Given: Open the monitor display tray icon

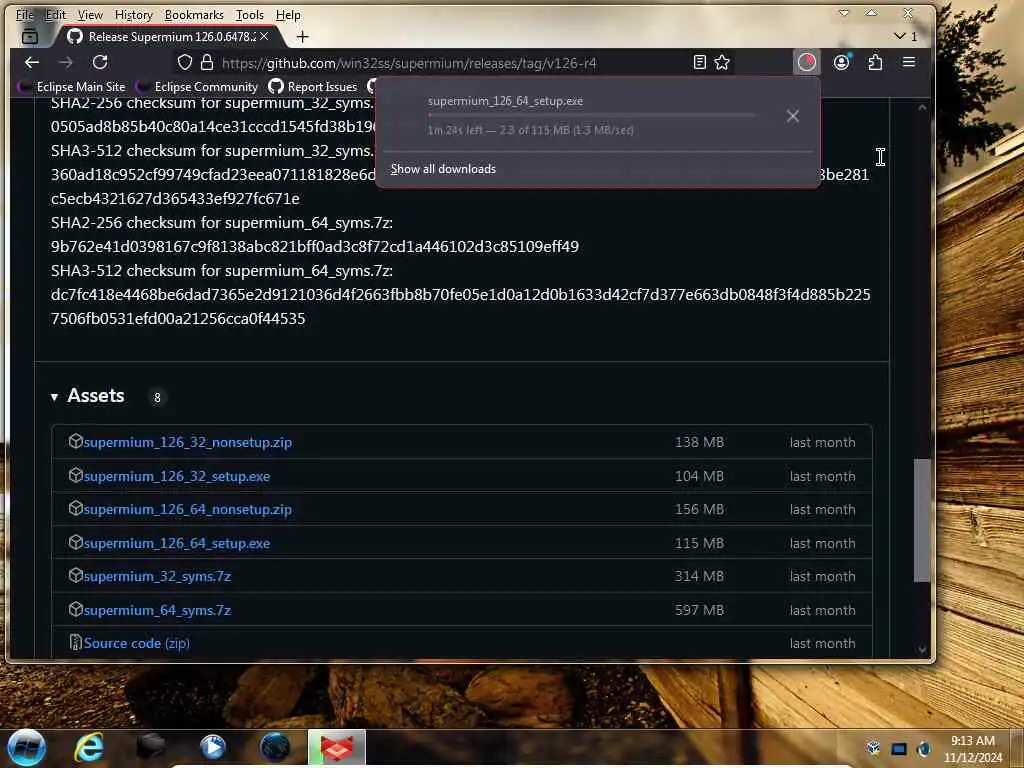Looking at the screenshot, I should pyautogui.click(x=899, y=748).
